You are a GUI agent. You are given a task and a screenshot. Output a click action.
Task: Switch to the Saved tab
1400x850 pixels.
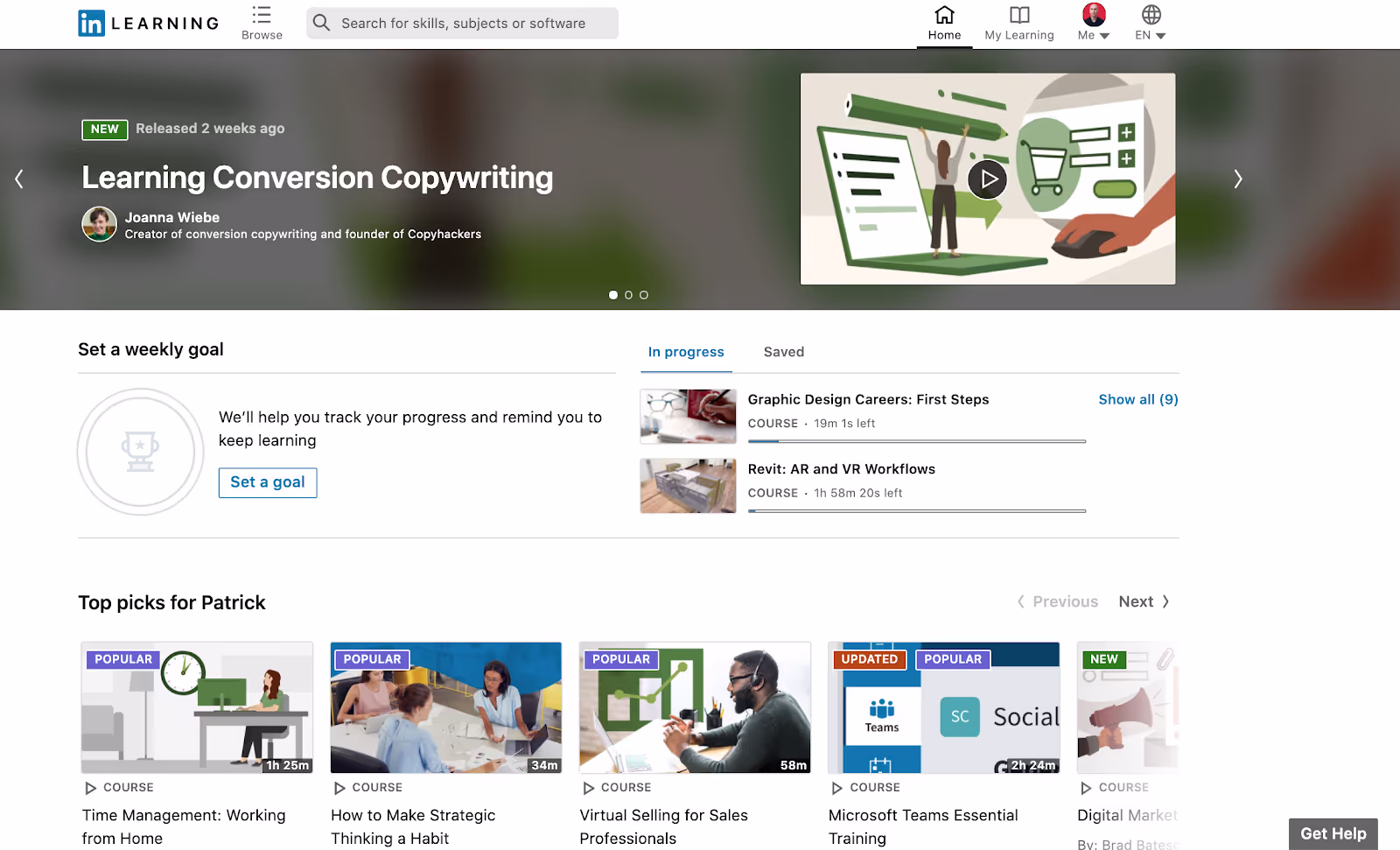(784, 352)
